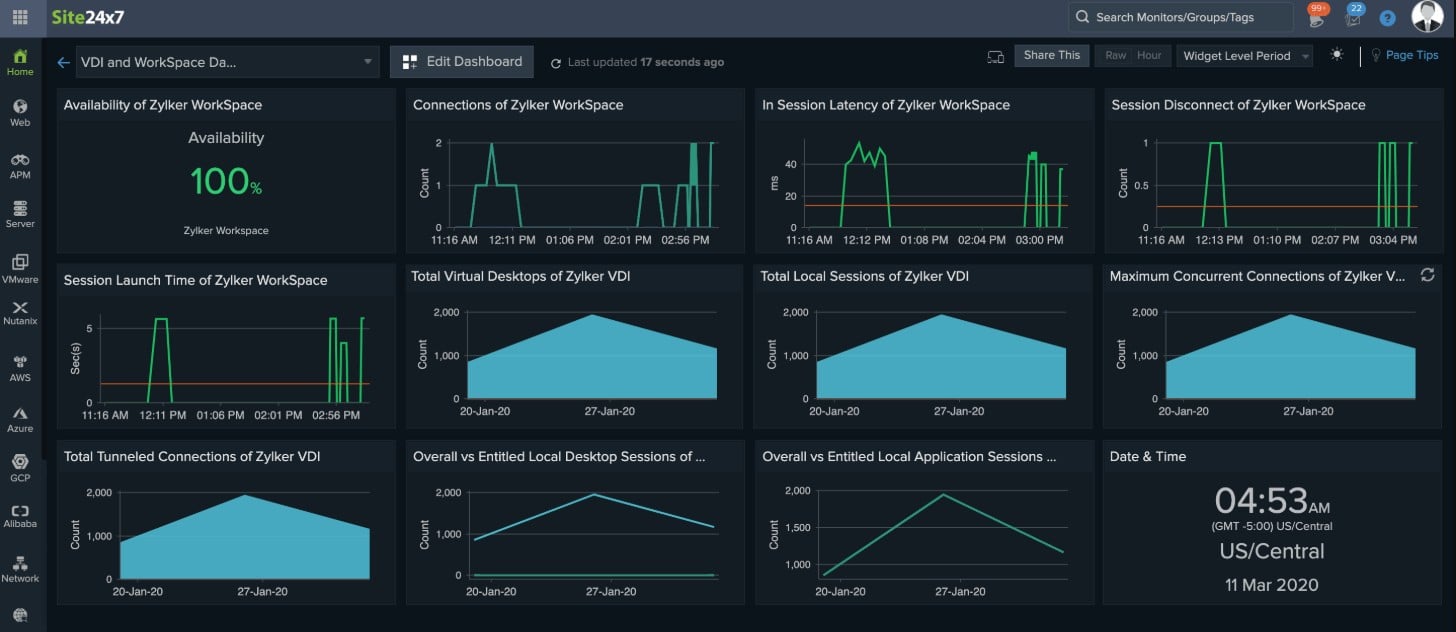Open the Widget Level Period dropdown
The image size is (1456, 632).
click(x=1244, y=56)
